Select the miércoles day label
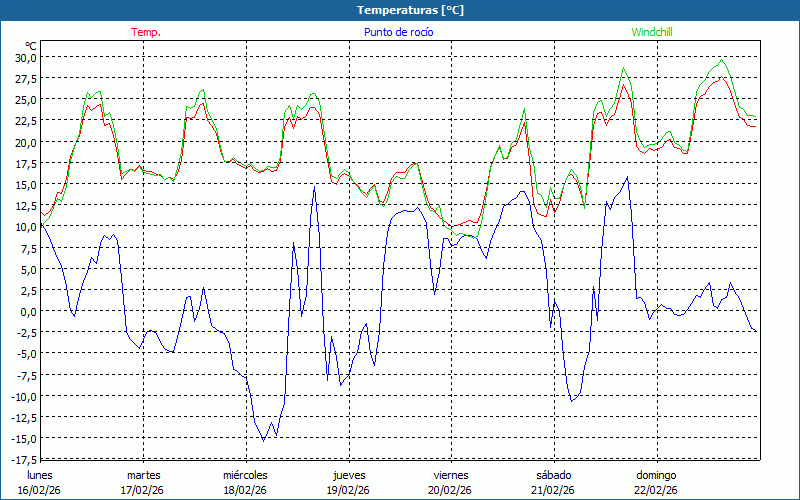 245,475
